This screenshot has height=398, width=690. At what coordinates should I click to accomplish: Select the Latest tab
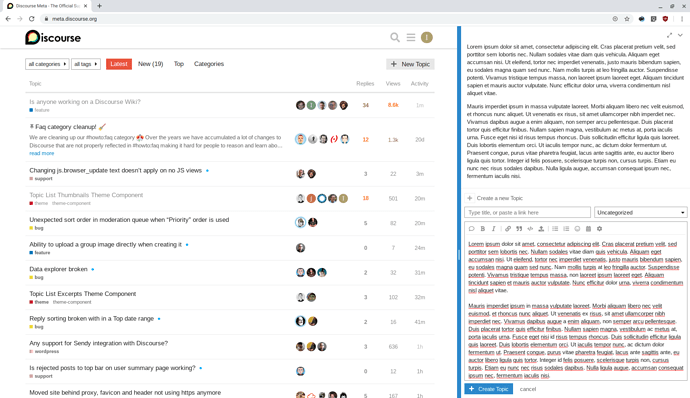pyautogui.click(x=119, y=64)
